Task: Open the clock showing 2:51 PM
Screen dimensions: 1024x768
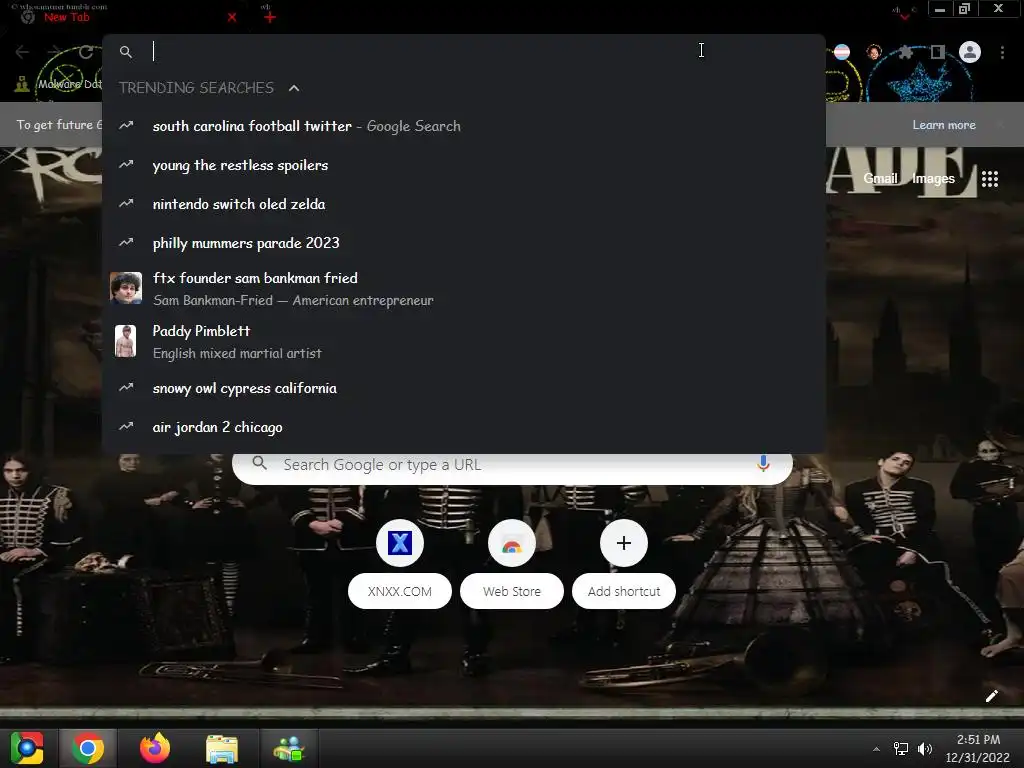Action: [978, 748]
